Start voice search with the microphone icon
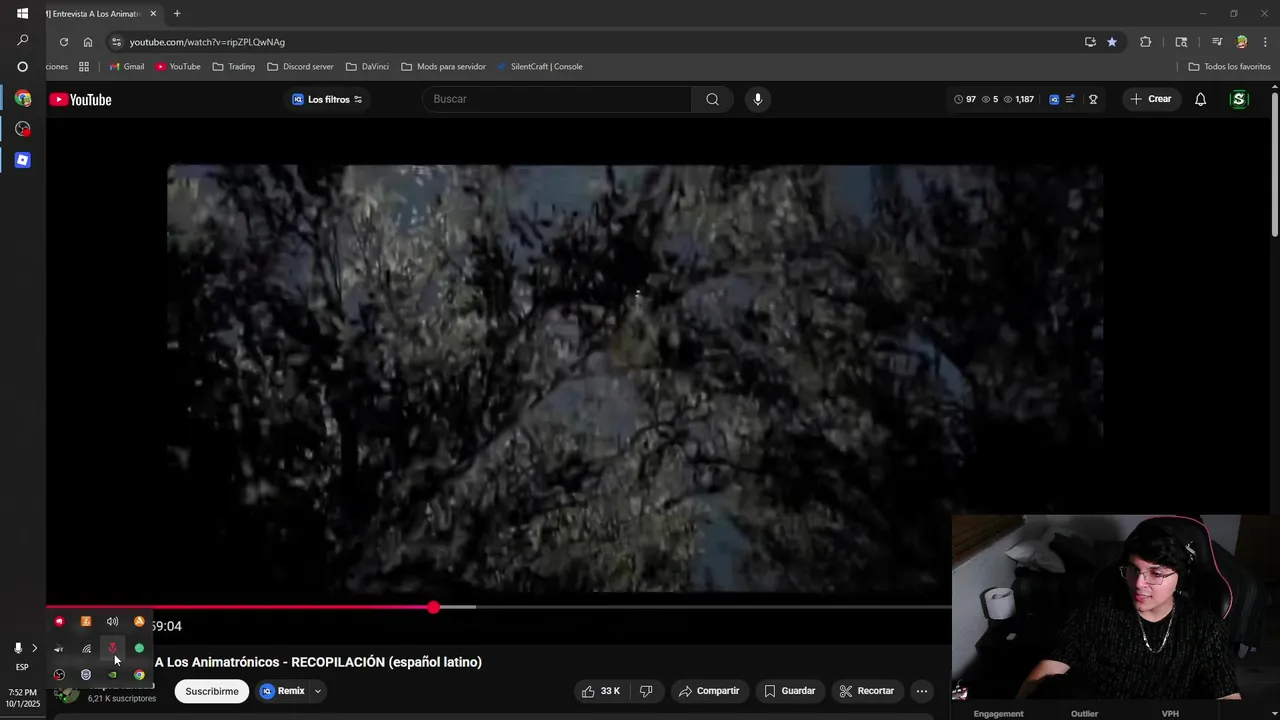 [758, 99]
